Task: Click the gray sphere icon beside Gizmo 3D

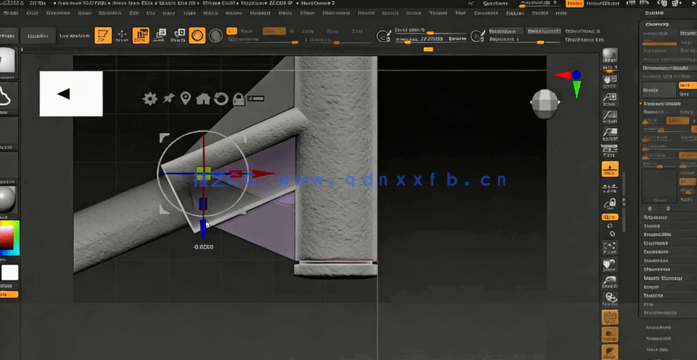Action: coord(216,35)
